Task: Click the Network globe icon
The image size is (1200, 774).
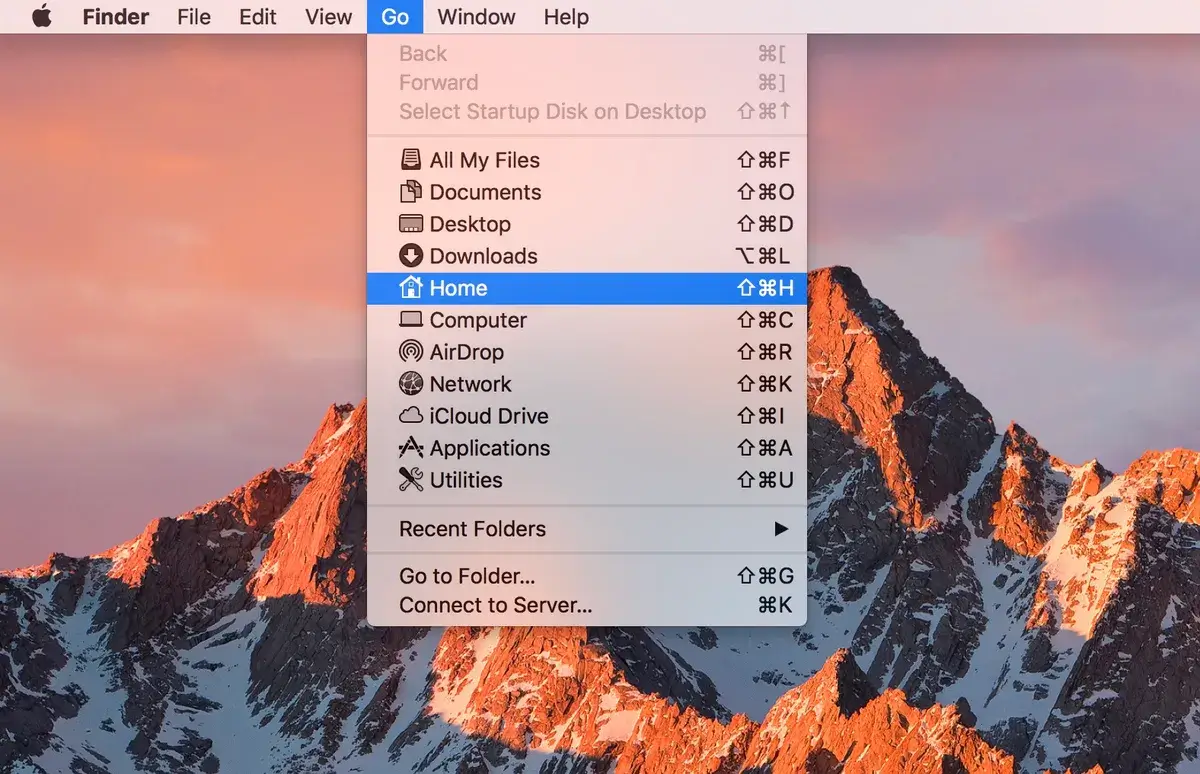Action: tap(411, 384)
